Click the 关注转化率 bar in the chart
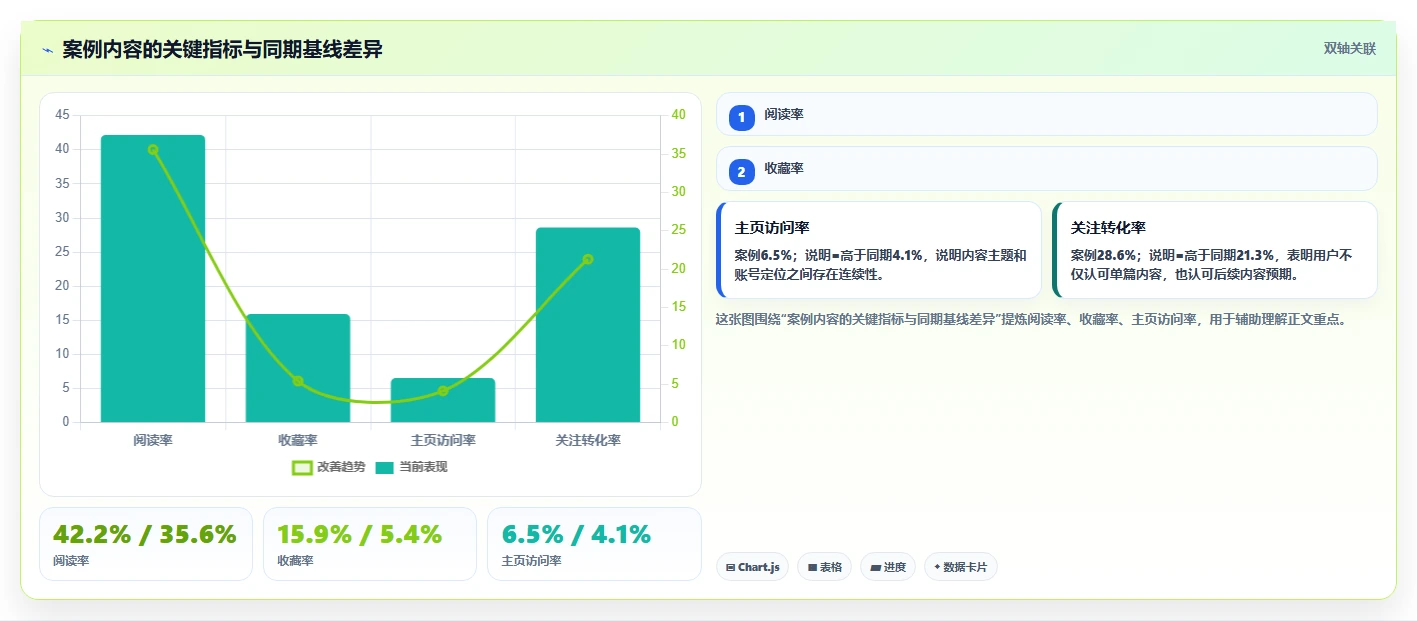Screen dimensions: 1417x621 tap(588, 325)
